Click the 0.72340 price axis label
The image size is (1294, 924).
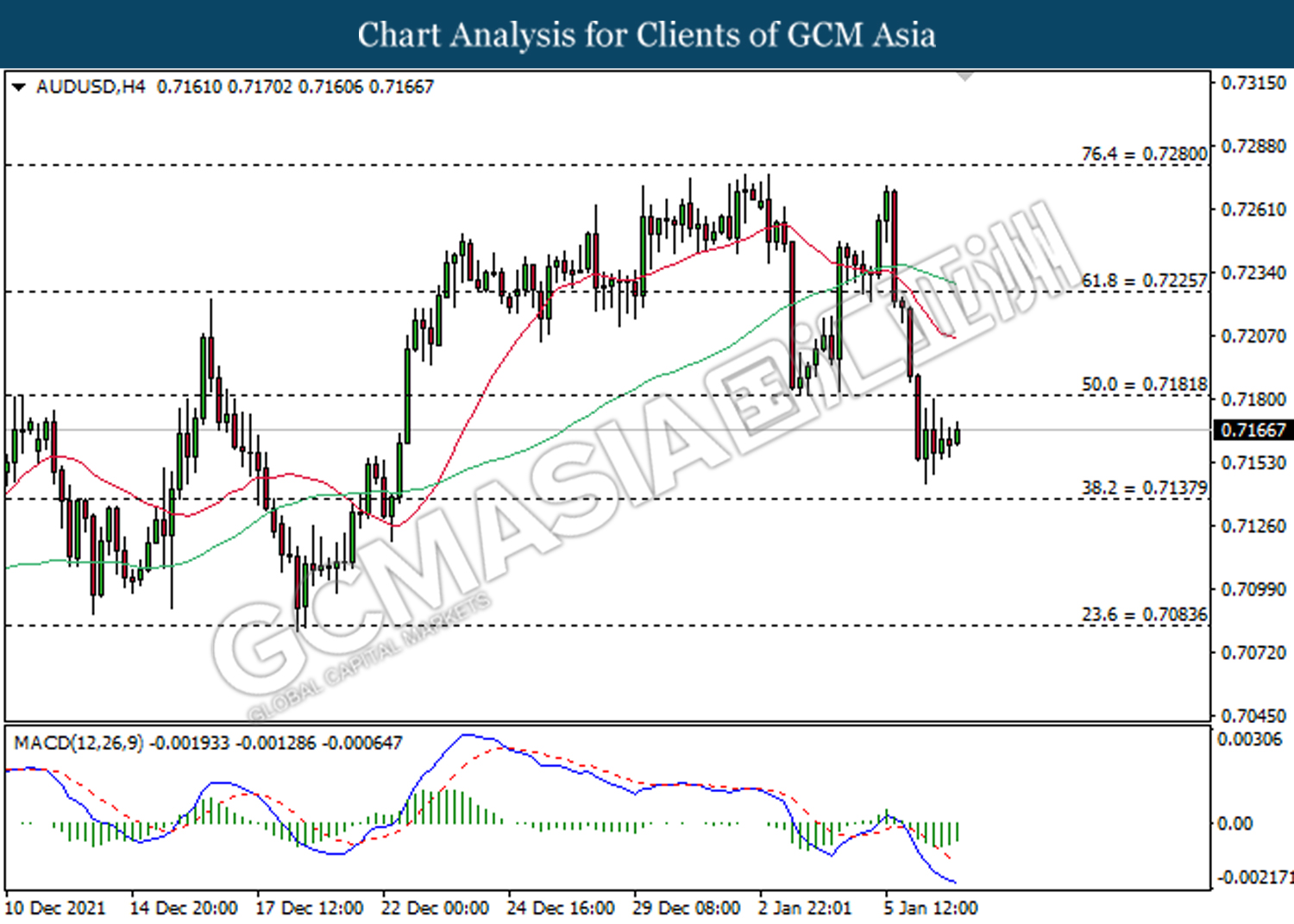point(1253,273)
